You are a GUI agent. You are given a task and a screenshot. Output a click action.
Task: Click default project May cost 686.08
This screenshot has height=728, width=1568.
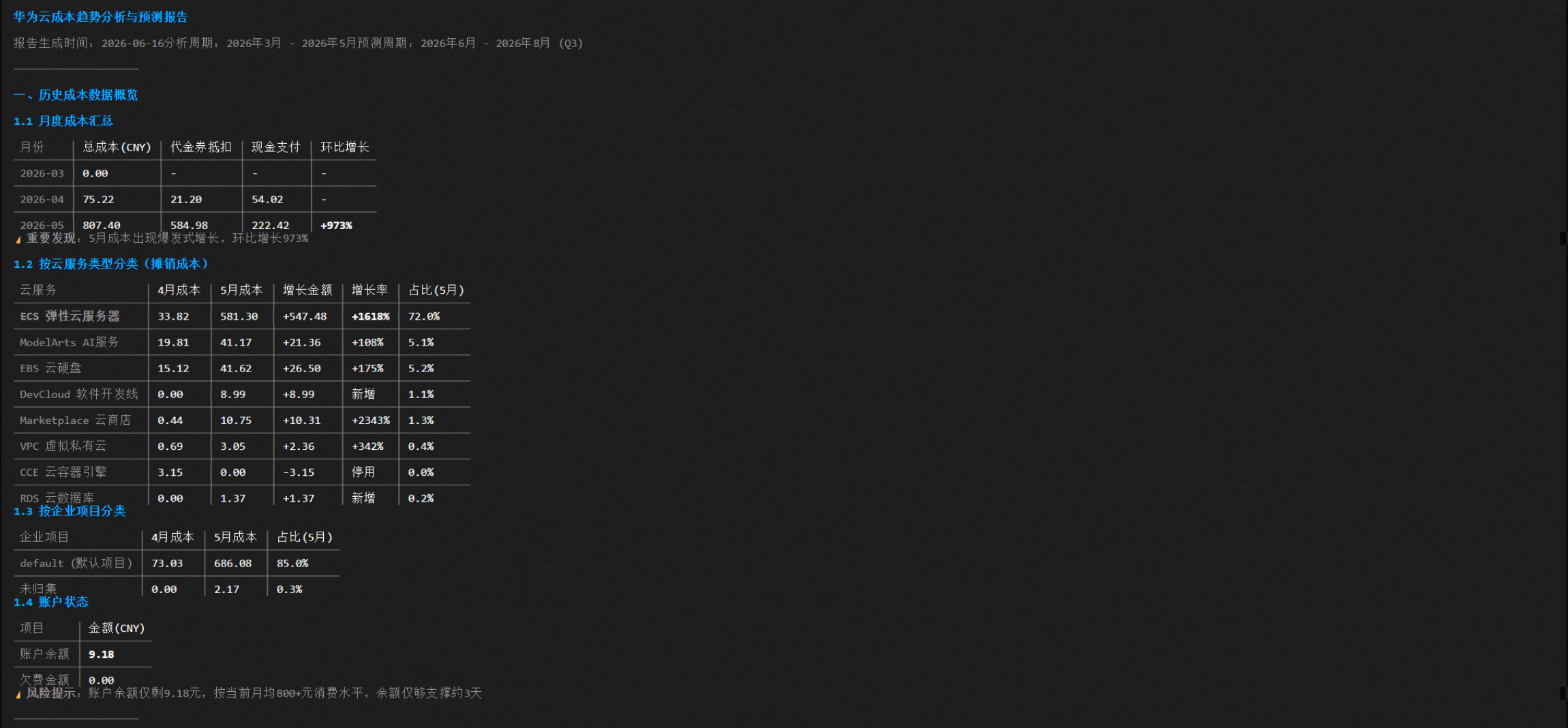point(233,563)
